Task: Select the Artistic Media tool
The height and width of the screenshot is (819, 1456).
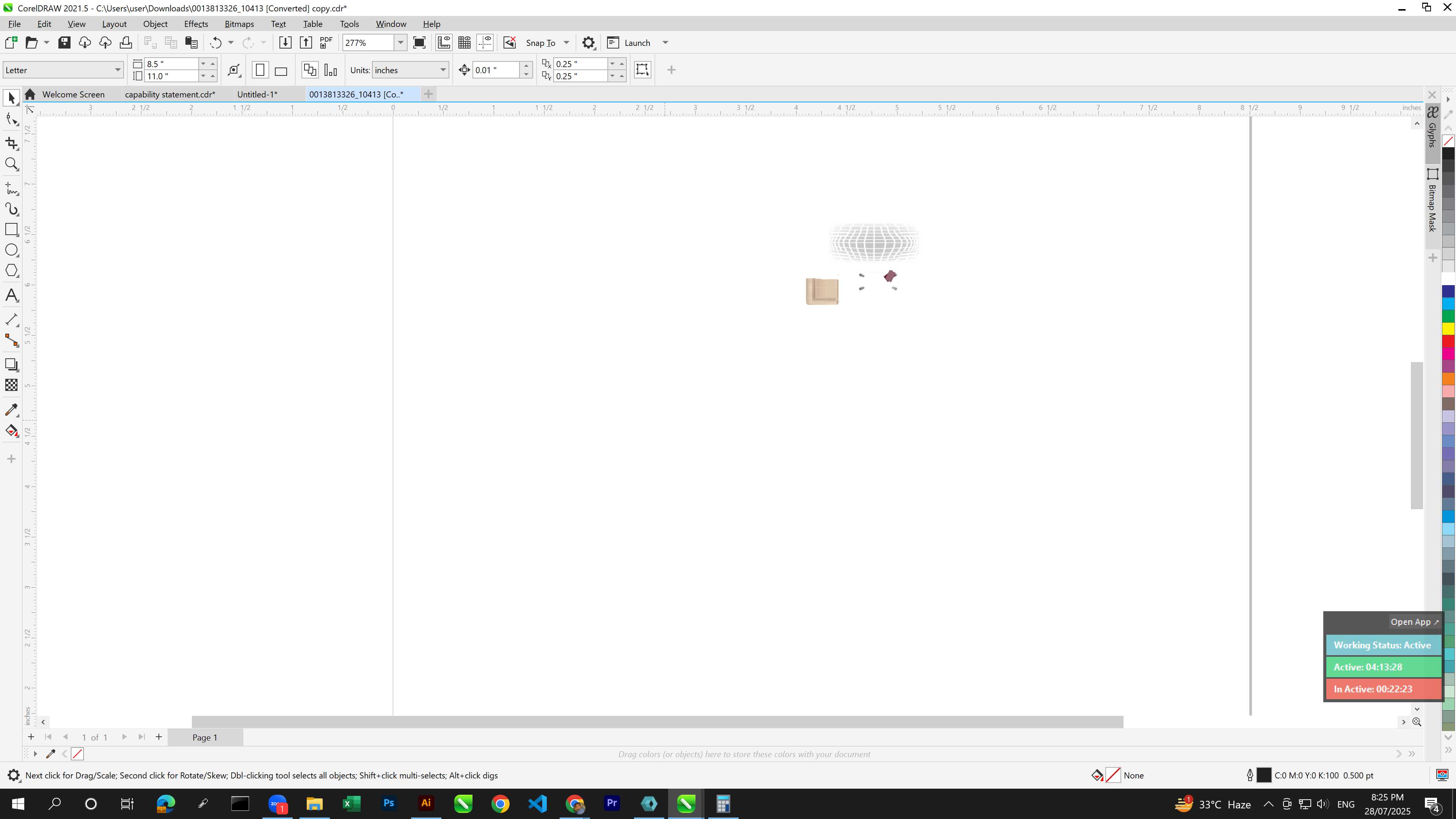Action: 11,209
